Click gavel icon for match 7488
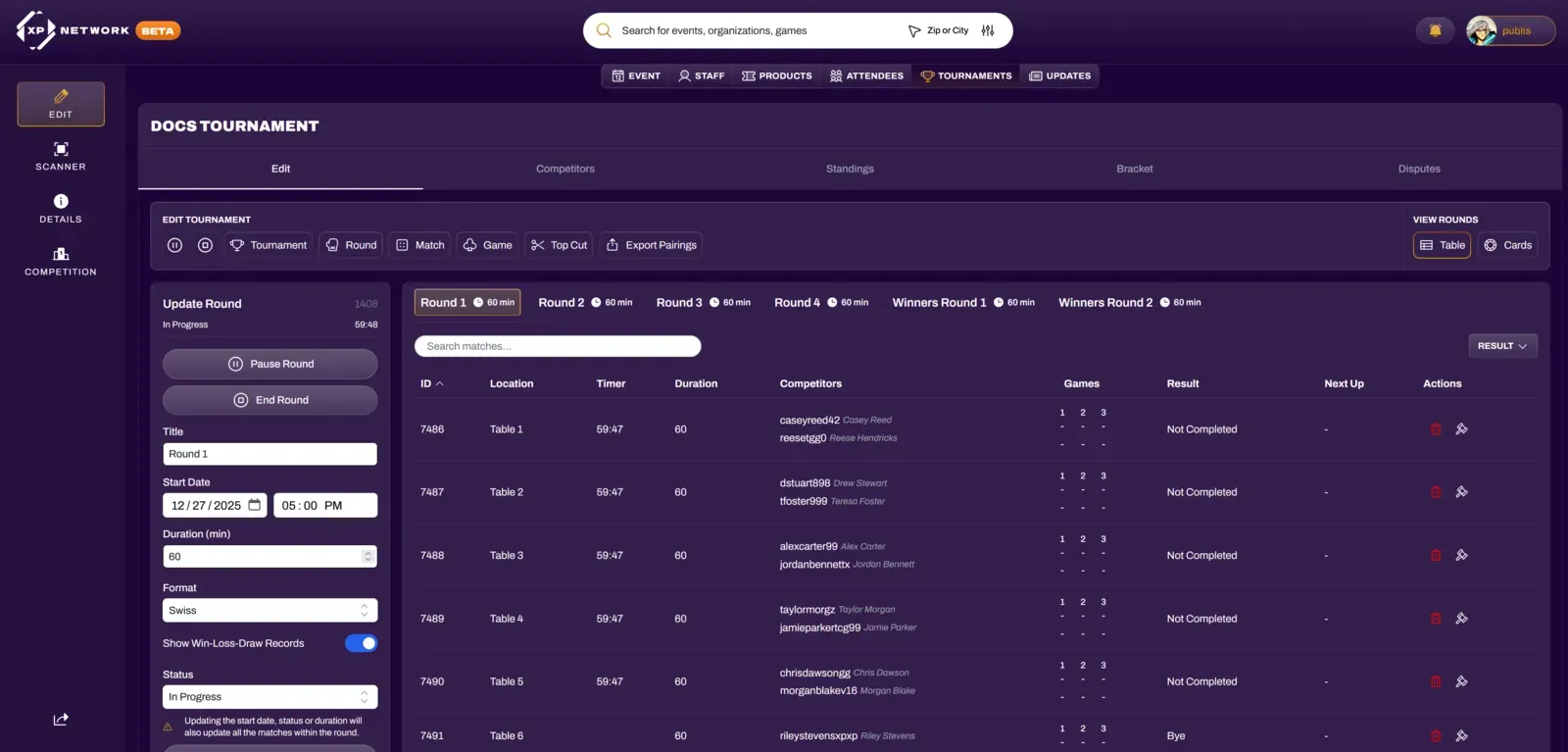 click(x=1461, y=556)
